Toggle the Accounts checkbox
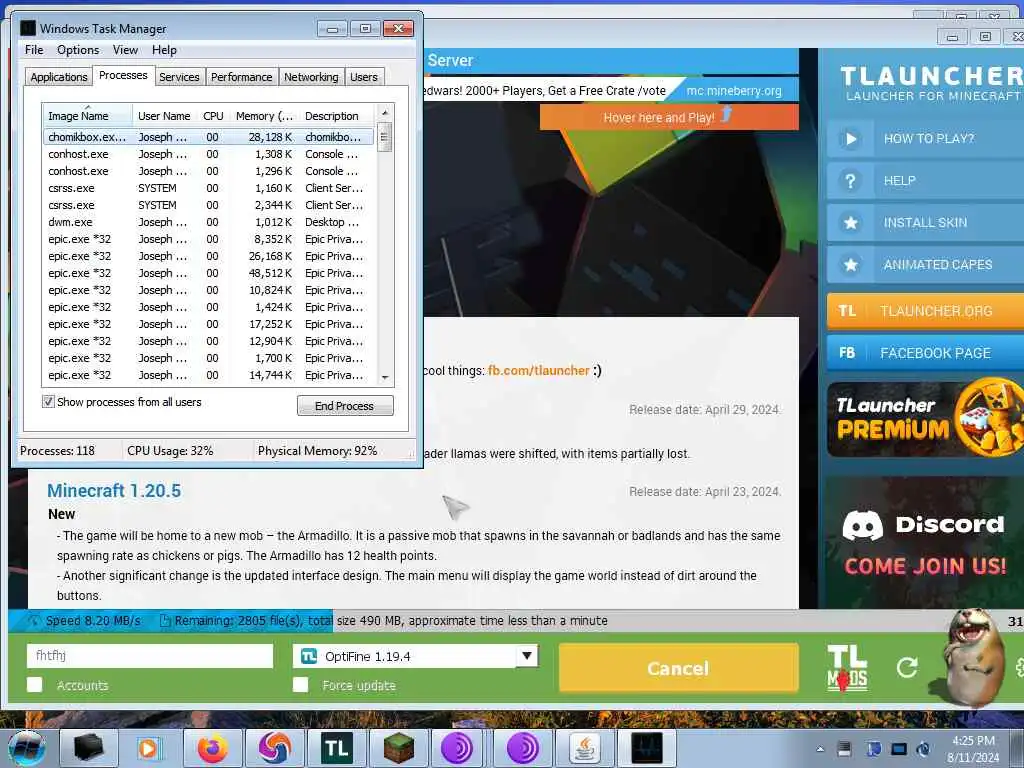1024x768 pixels. (x=35, y=684)
